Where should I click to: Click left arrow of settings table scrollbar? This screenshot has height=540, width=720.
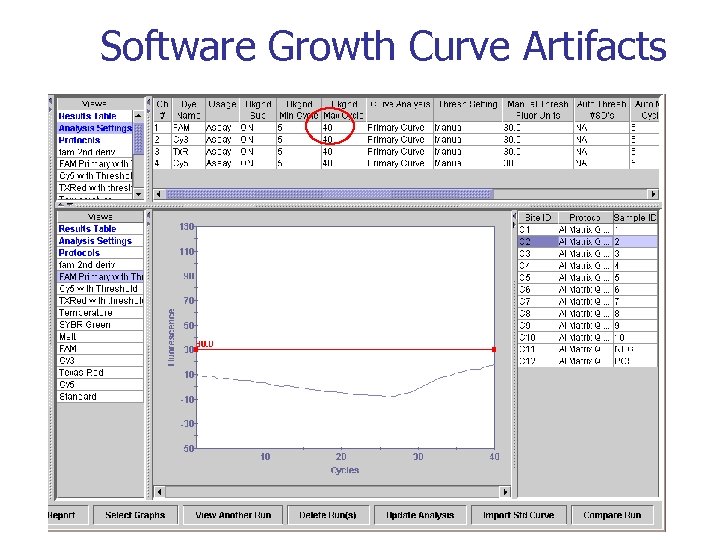(158, 194)
